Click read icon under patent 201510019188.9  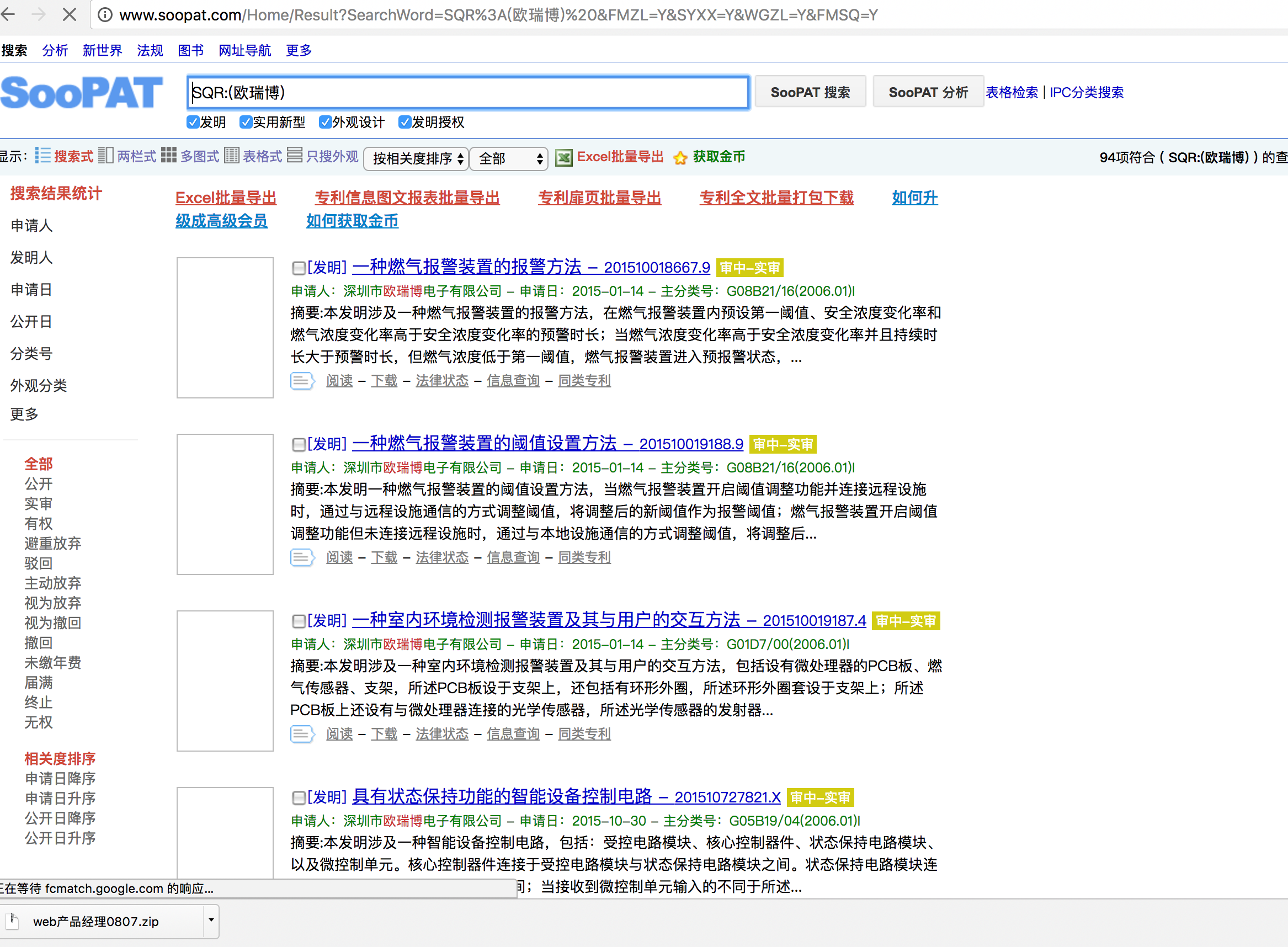click(x=302, y=557)
